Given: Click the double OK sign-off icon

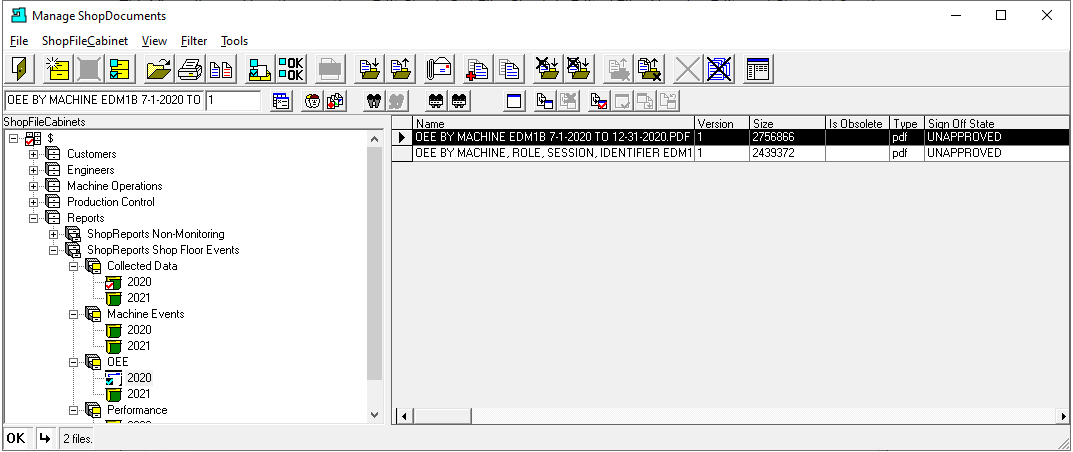Looking at the screenshot, I should pyautogui.click(x=291, y=69).
